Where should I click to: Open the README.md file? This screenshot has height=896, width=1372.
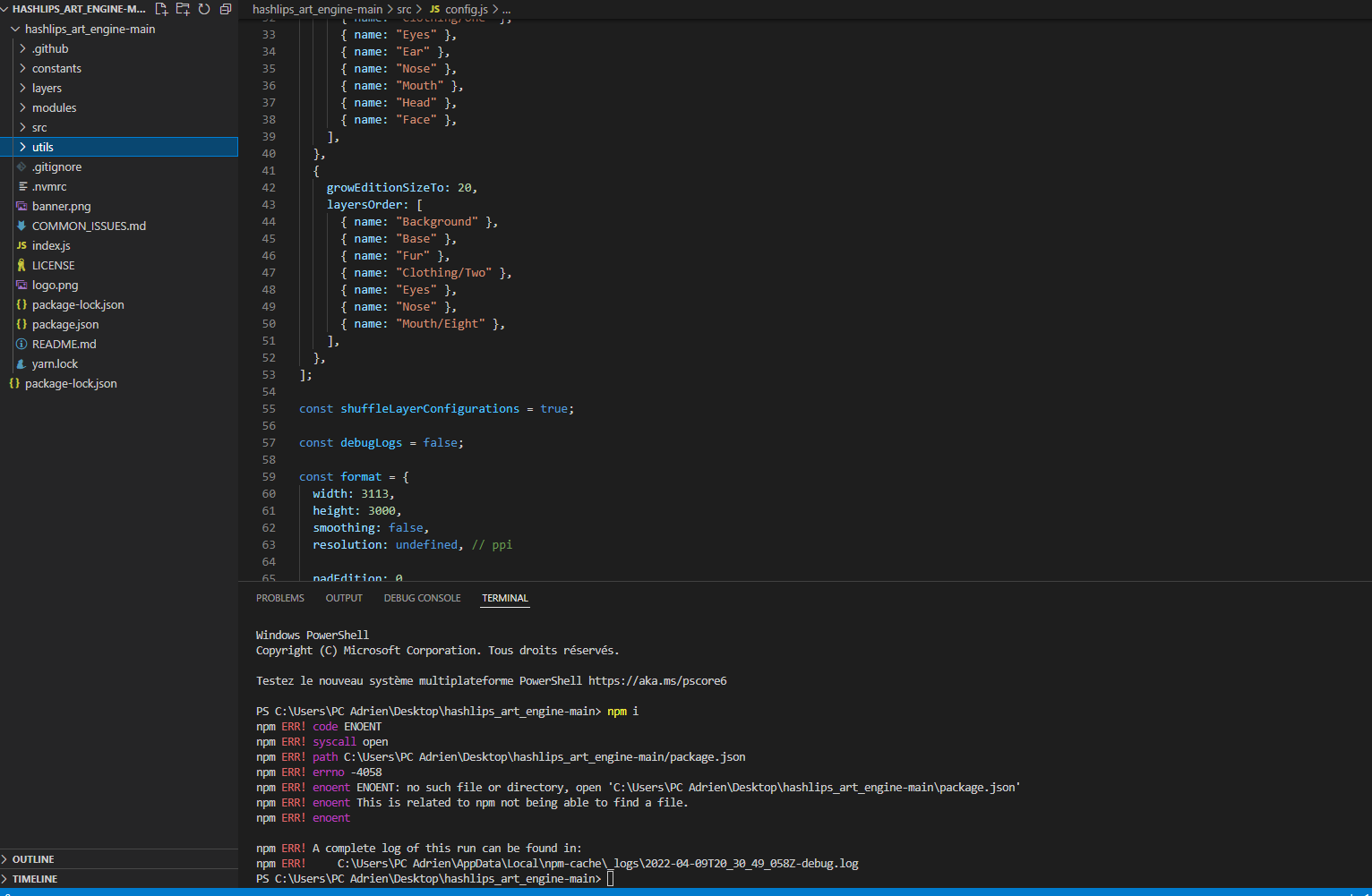point(64,344)
